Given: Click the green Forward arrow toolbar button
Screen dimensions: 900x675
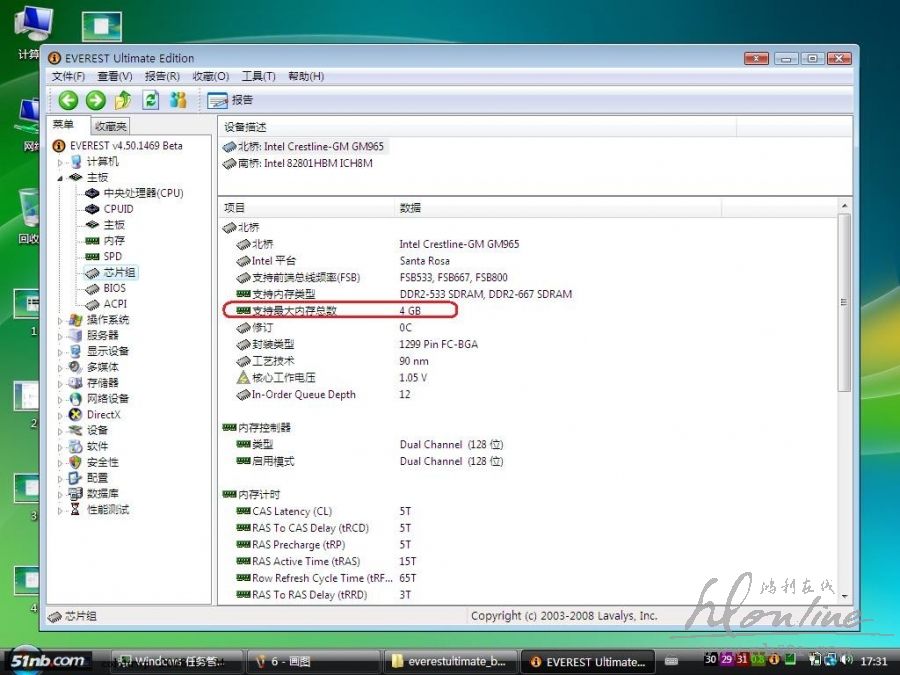Looking at the screenshot, I should [95, 100].
